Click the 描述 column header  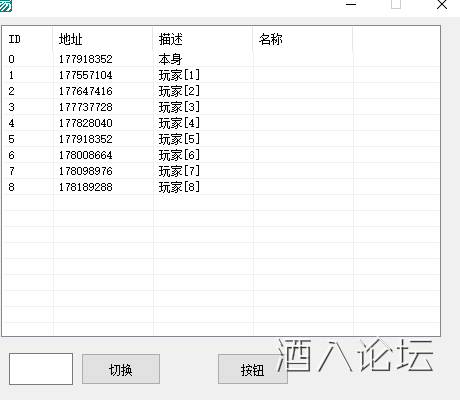pos(203,39)
